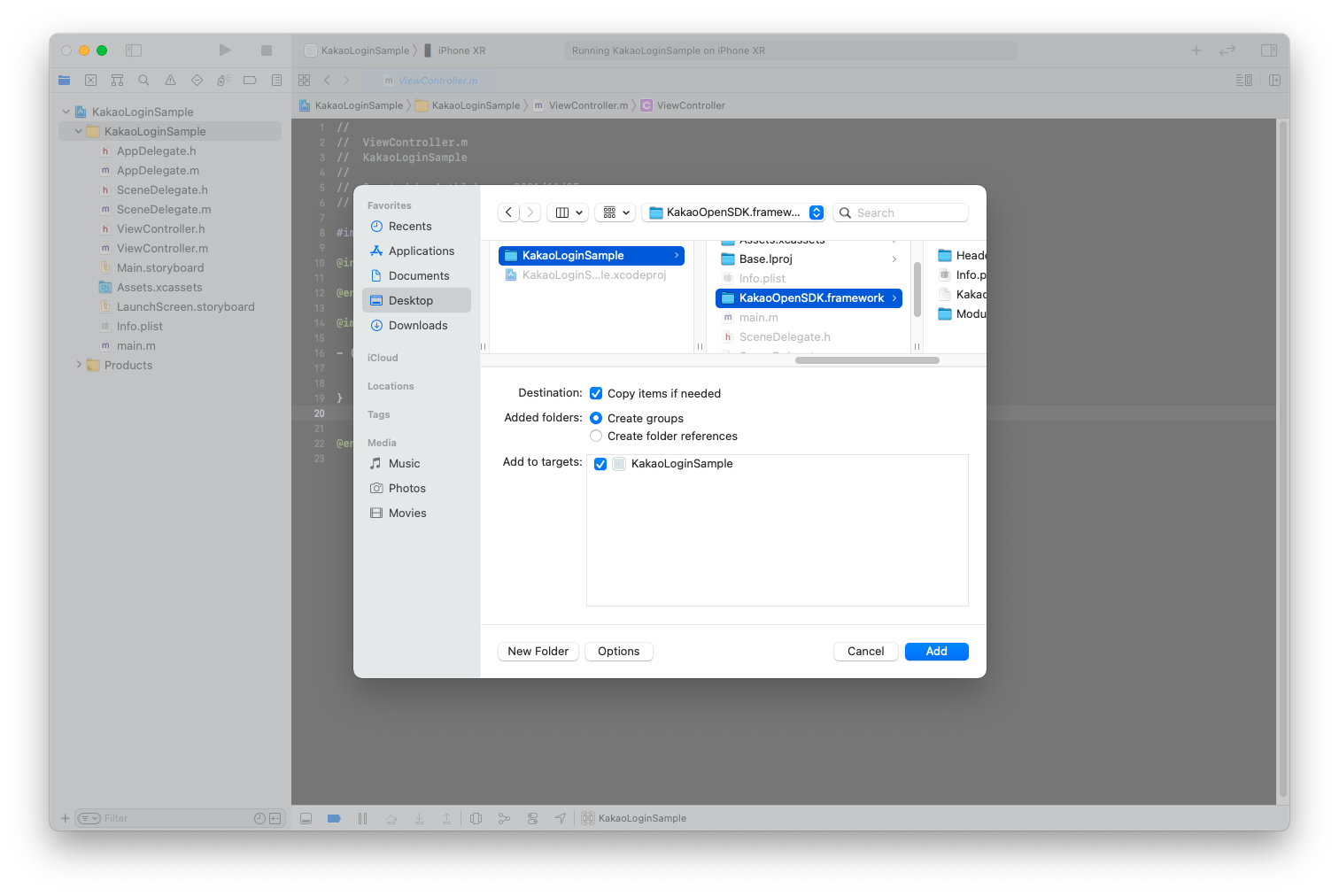Select Photos in dialog sidebar
1339x896 pixels.
pyautogui.click(x=416, y=489)
